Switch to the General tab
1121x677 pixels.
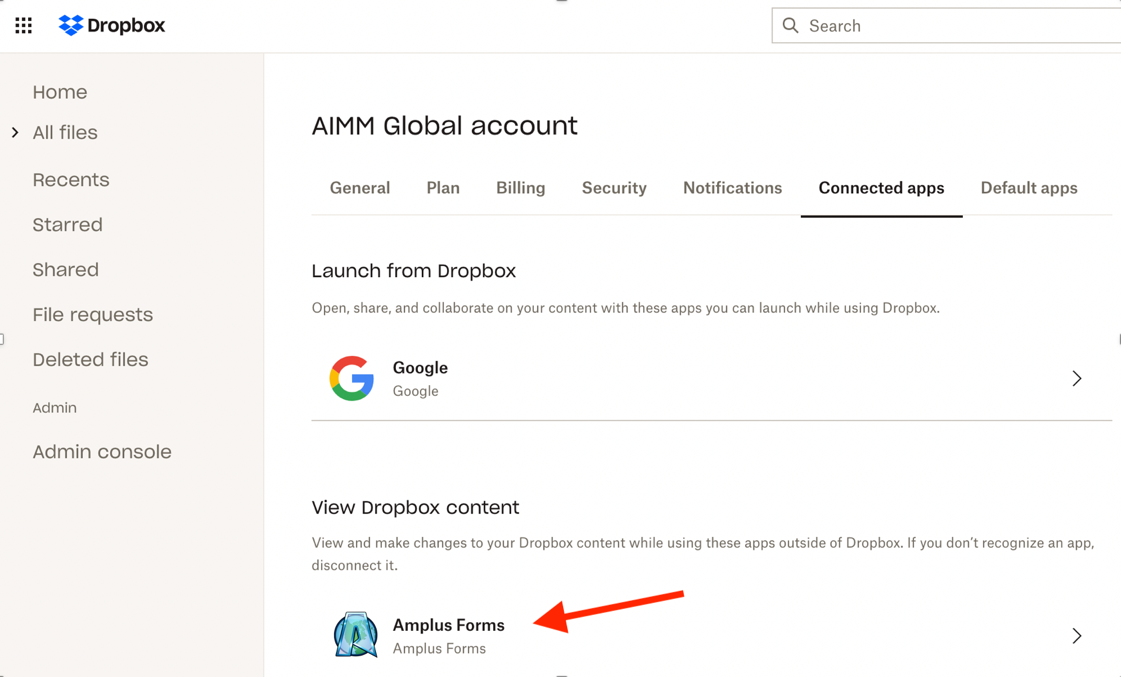360,188
